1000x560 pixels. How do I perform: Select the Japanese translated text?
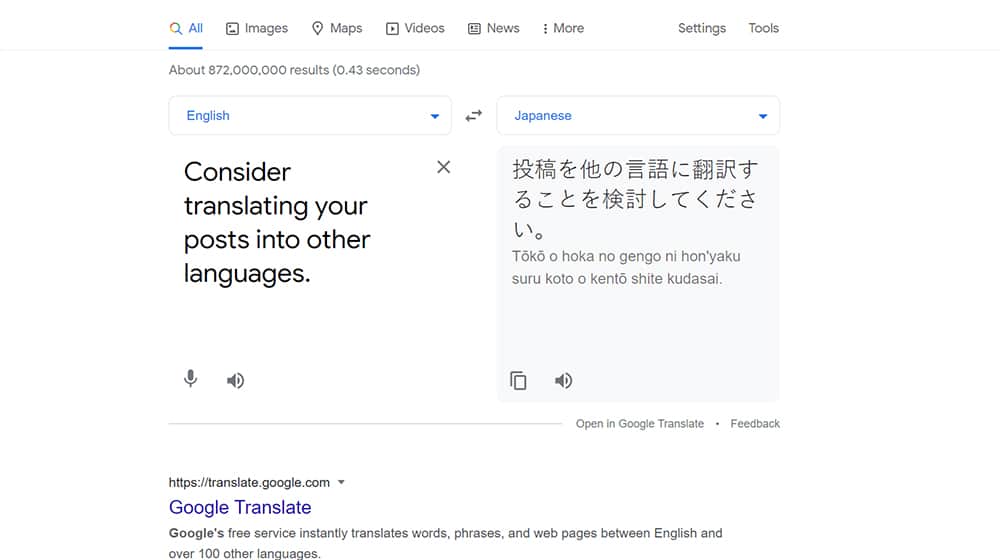click(x=636, y=199)
